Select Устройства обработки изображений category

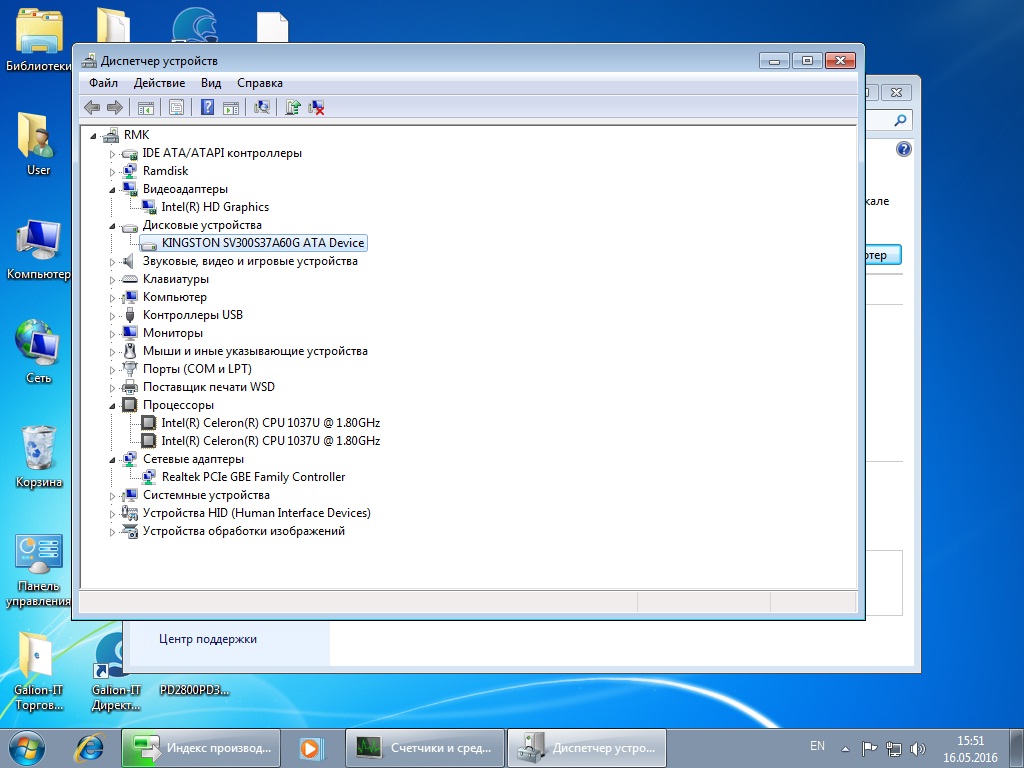click(x=244, y=531)
